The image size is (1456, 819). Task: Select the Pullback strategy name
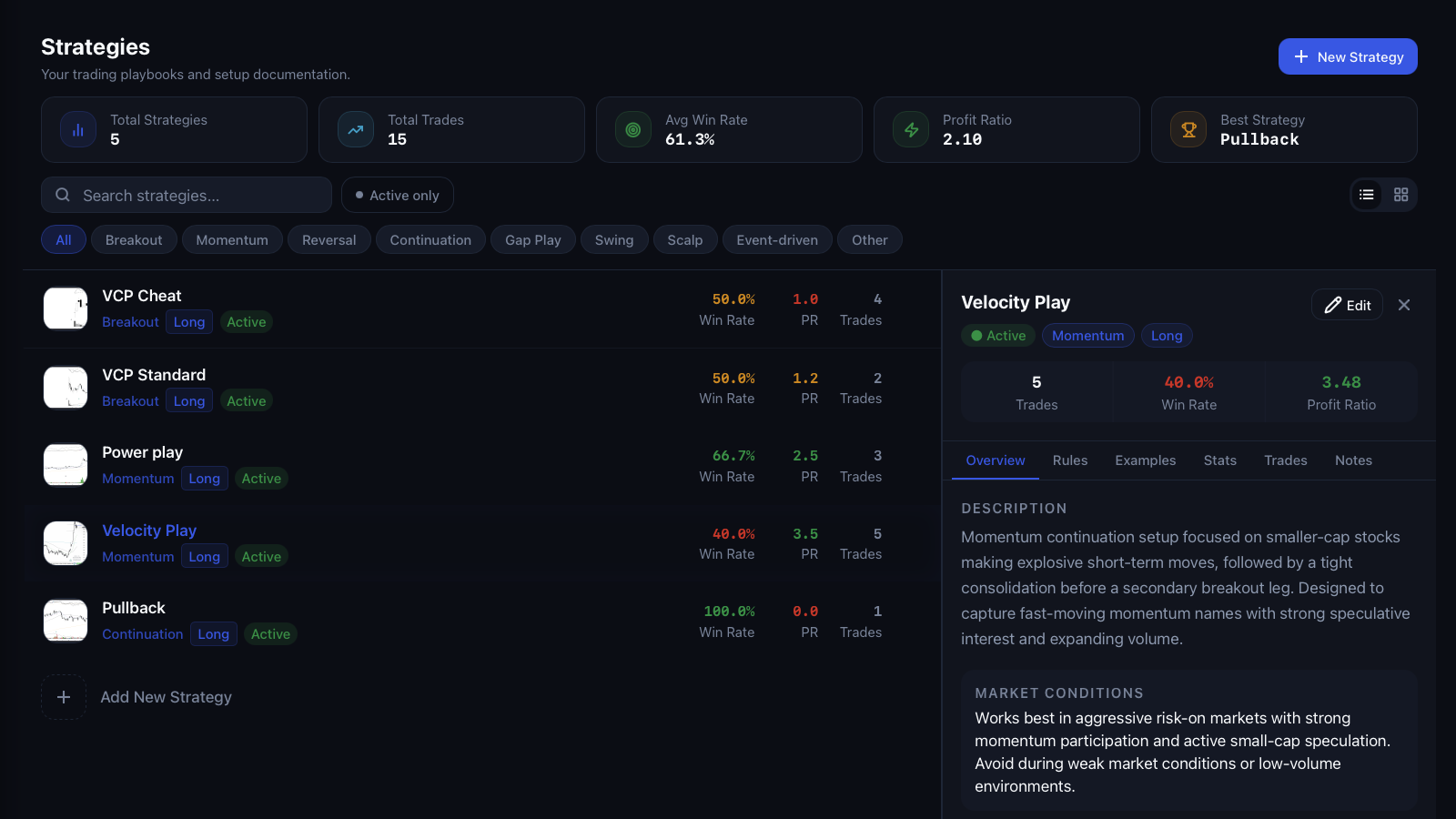click(134, 608)
